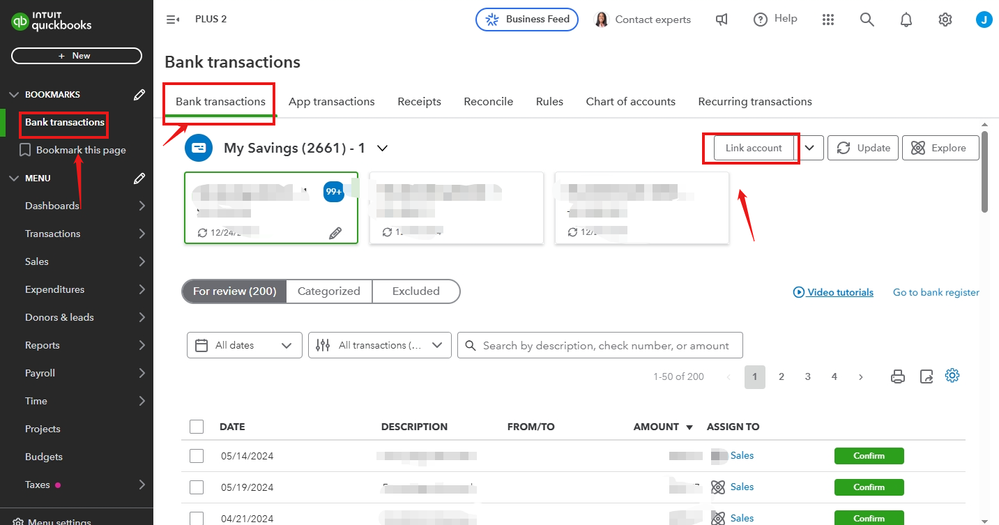Click the 99+ badge on first account card
The width and height of the screenshot is (999, 525).
[x=333, y=191]
